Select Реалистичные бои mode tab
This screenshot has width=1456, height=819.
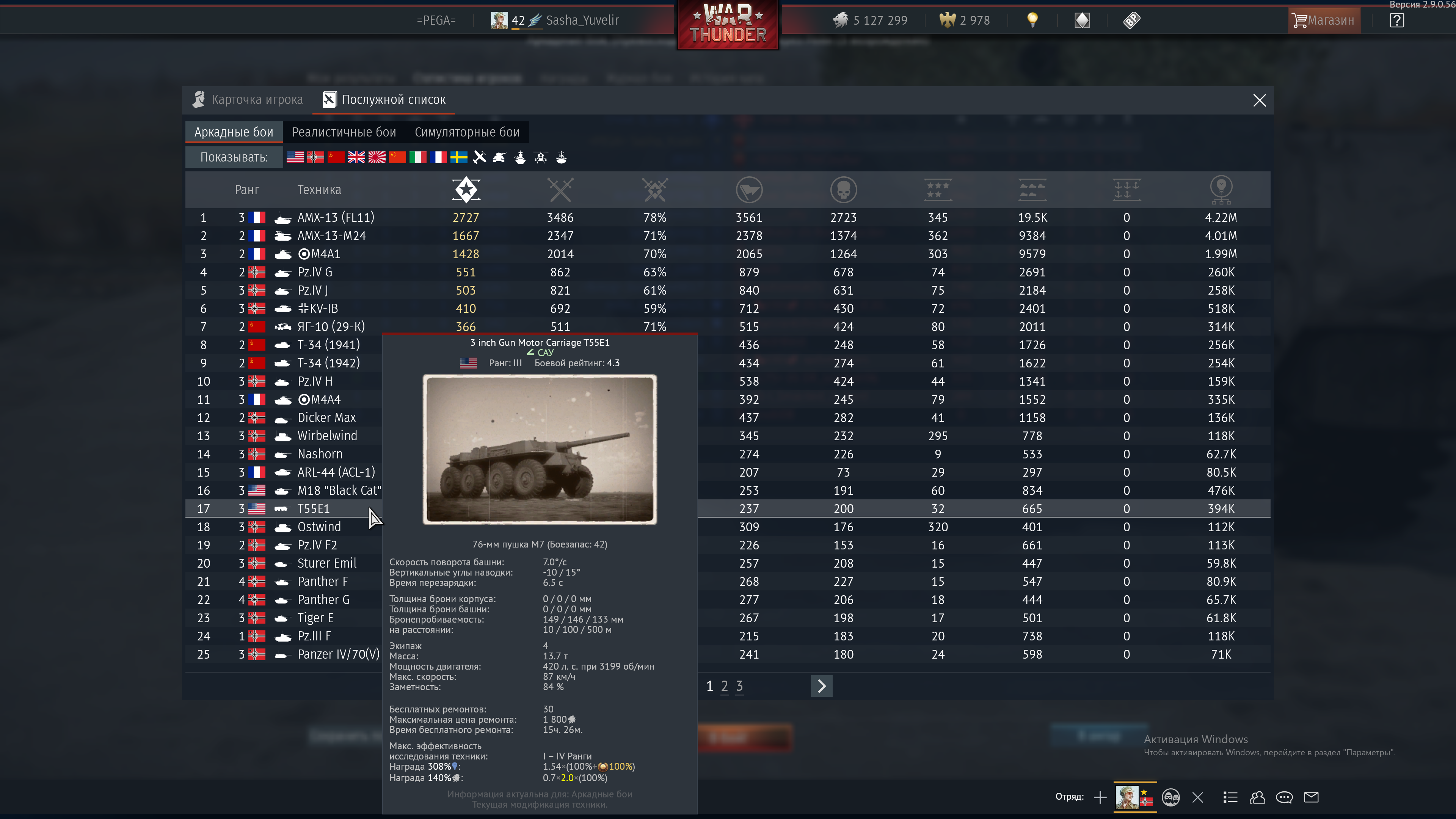[344, 132]
